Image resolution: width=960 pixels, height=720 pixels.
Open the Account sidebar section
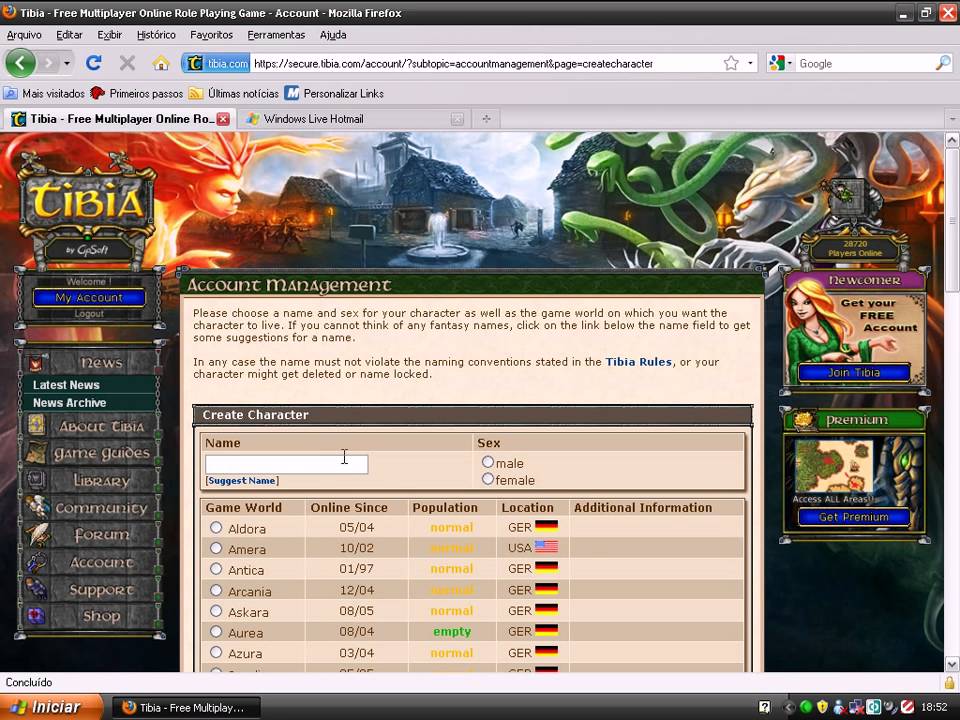(x=92, y=562)
